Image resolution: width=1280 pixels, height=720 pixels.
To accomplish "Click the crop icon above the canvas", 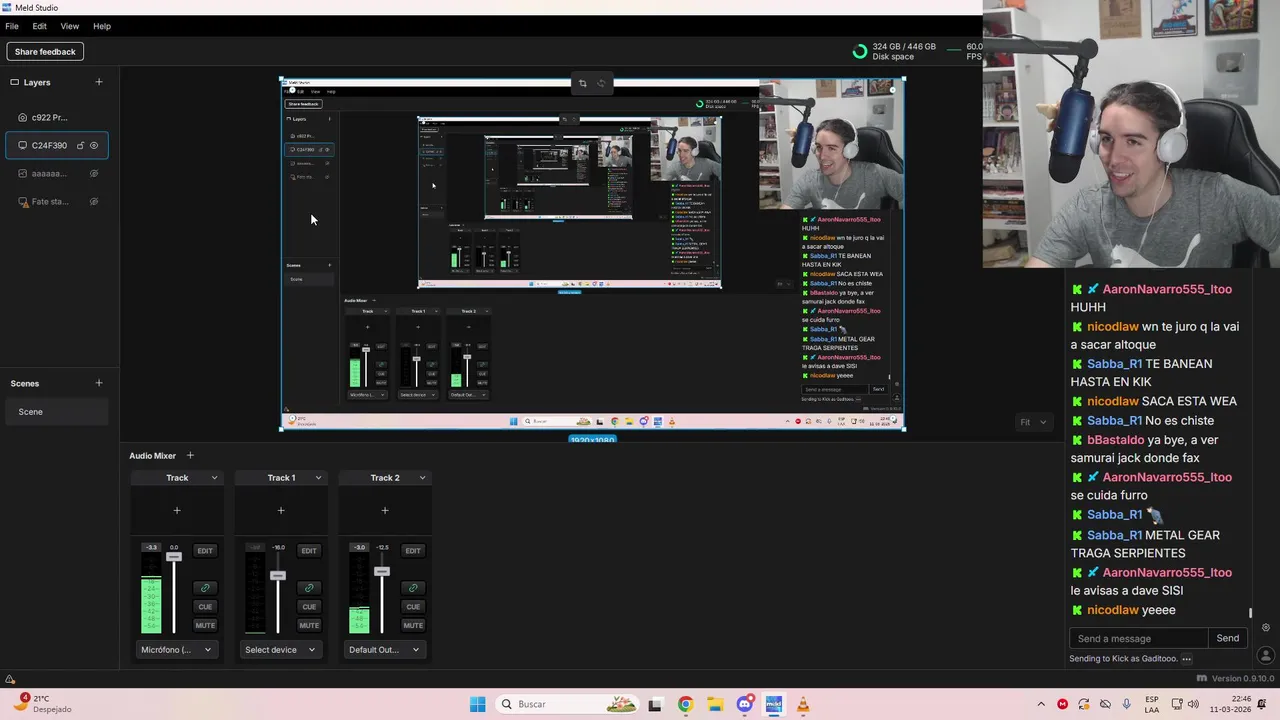I will click(583, 83).
